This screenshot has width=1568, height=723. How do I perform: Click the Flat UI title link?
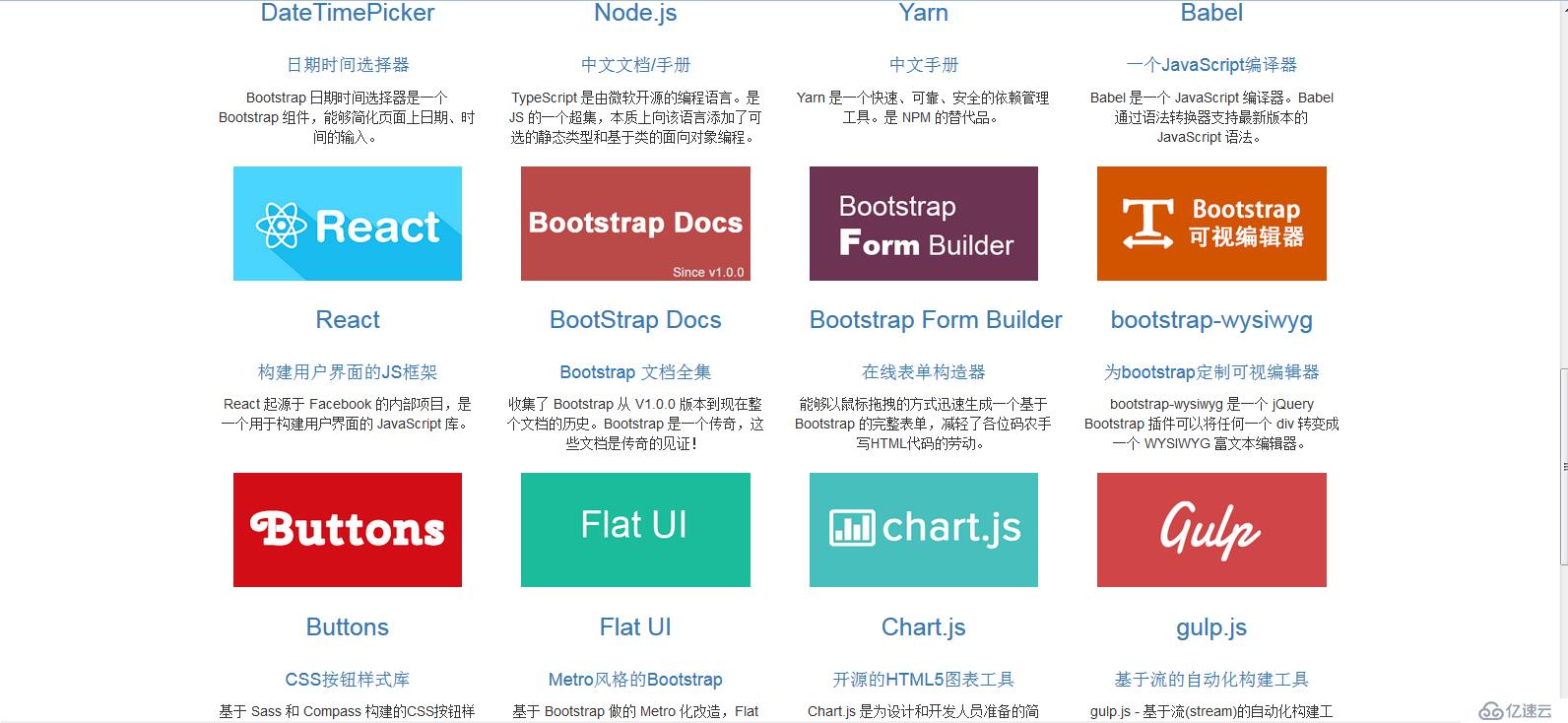635,627
